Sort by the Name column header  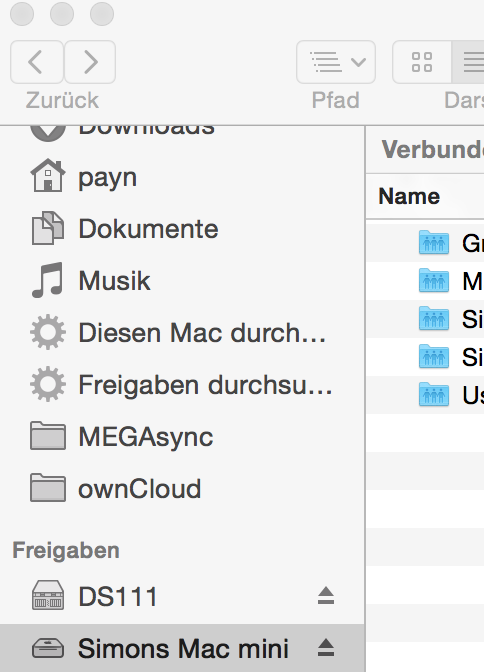[x=409, y=197]
